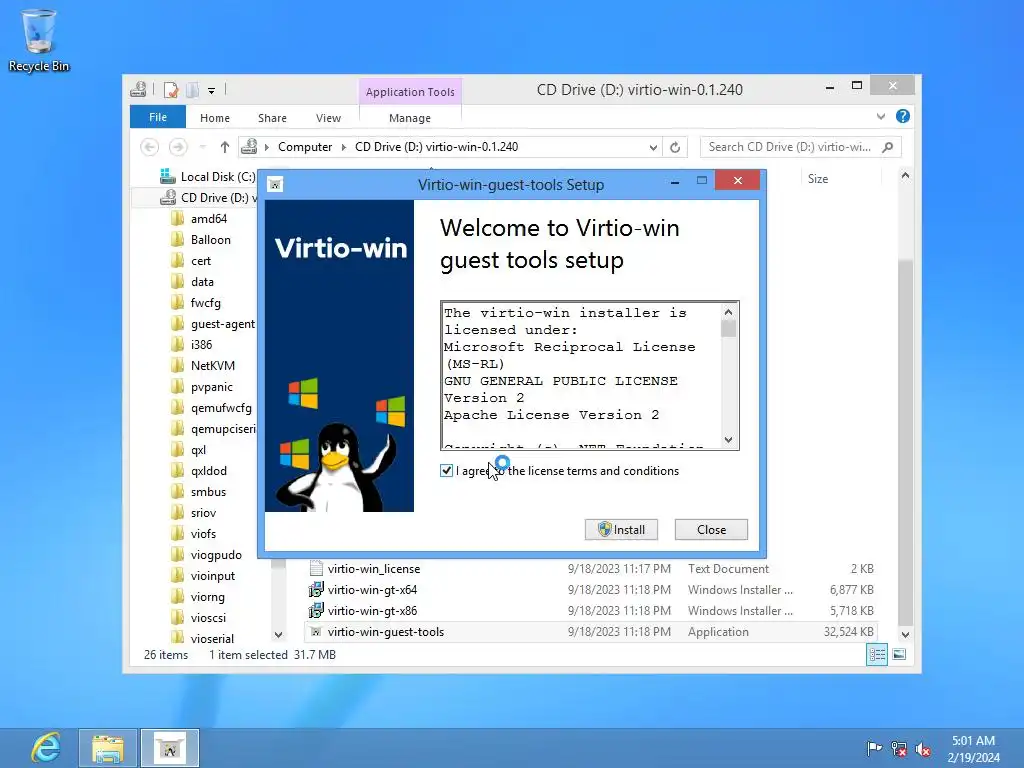
Task: Expand the ribbon with the chevron
Action: (x=880, y=116)
